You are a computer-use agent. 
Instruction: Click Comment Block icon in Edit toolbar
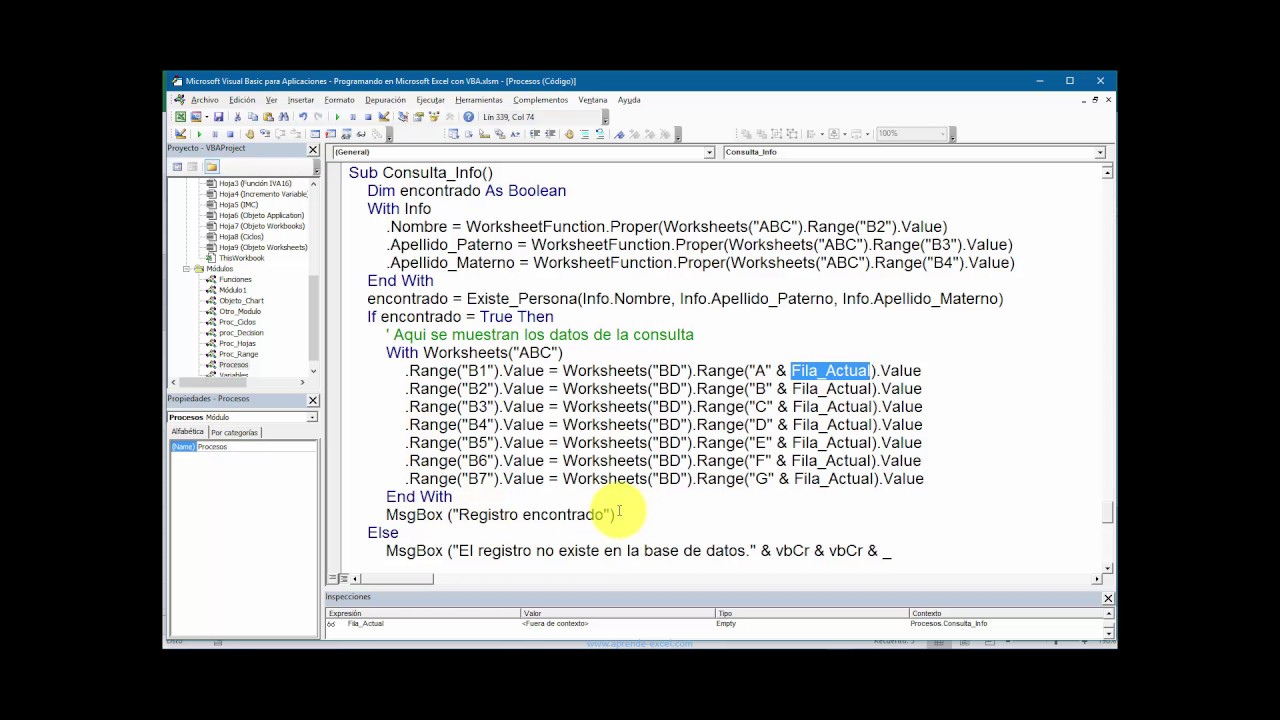[x=584, y=134]
